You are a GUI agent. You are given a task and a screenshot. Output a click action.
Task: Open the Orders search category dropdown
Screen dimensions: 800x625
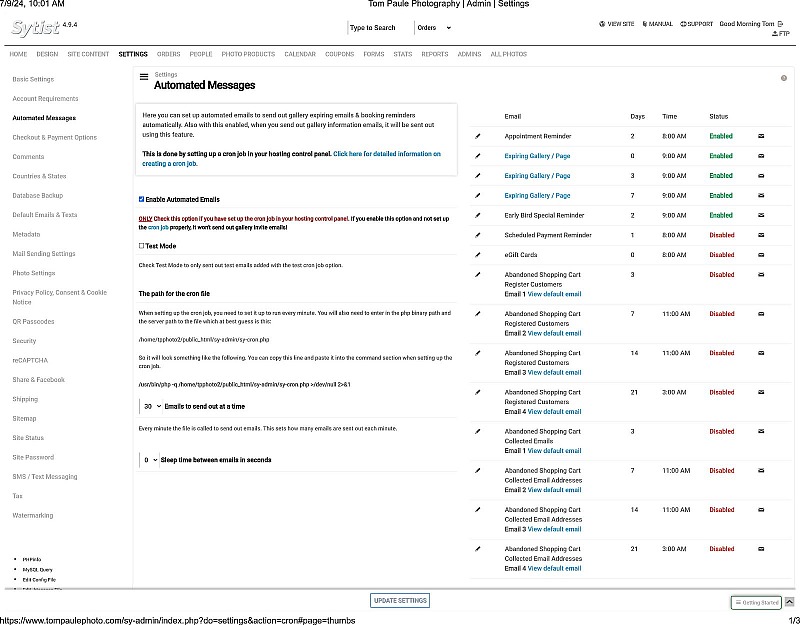(x=434, y=28)
